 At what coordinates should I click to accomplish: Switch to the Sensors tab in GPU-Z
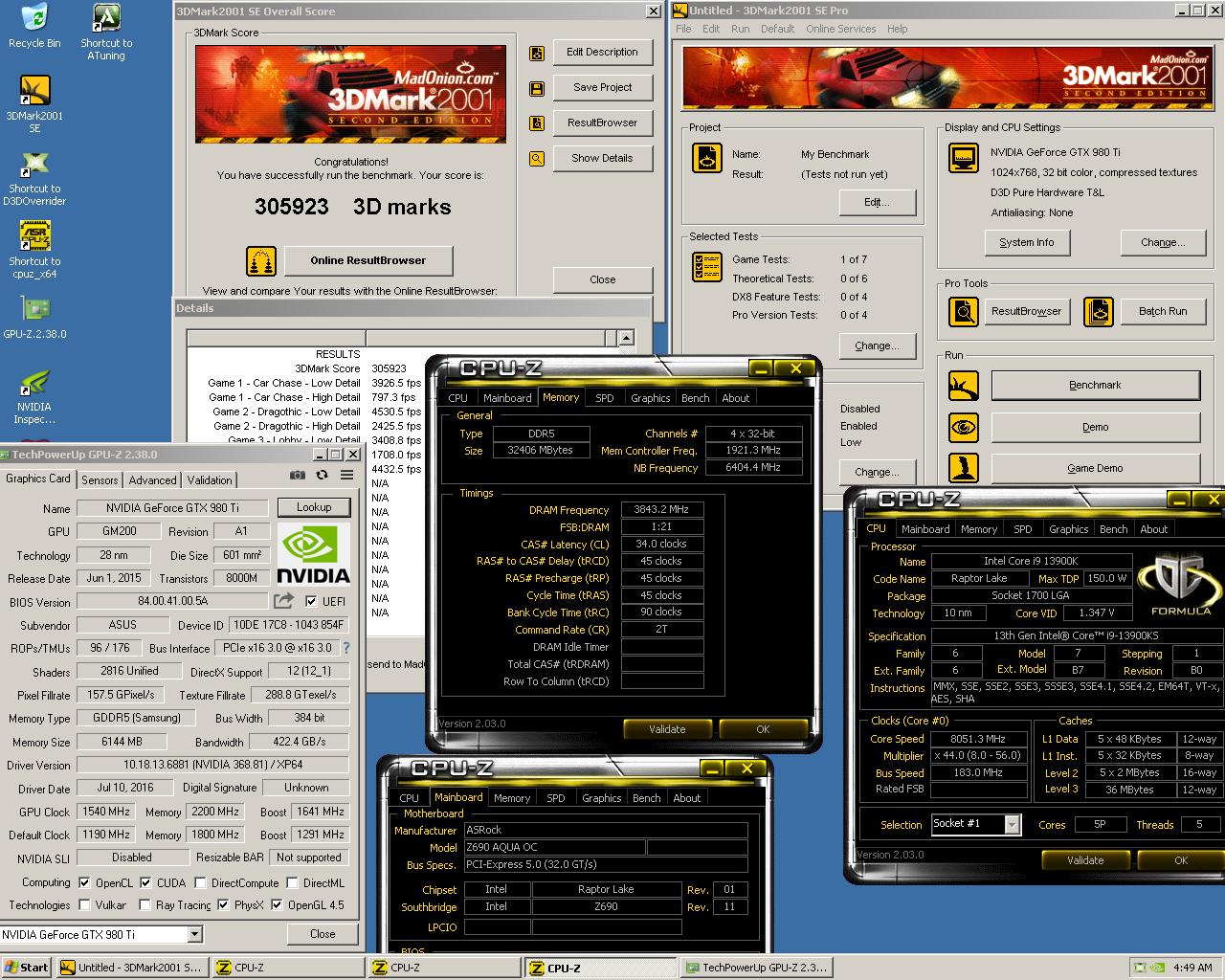point(100,480)
